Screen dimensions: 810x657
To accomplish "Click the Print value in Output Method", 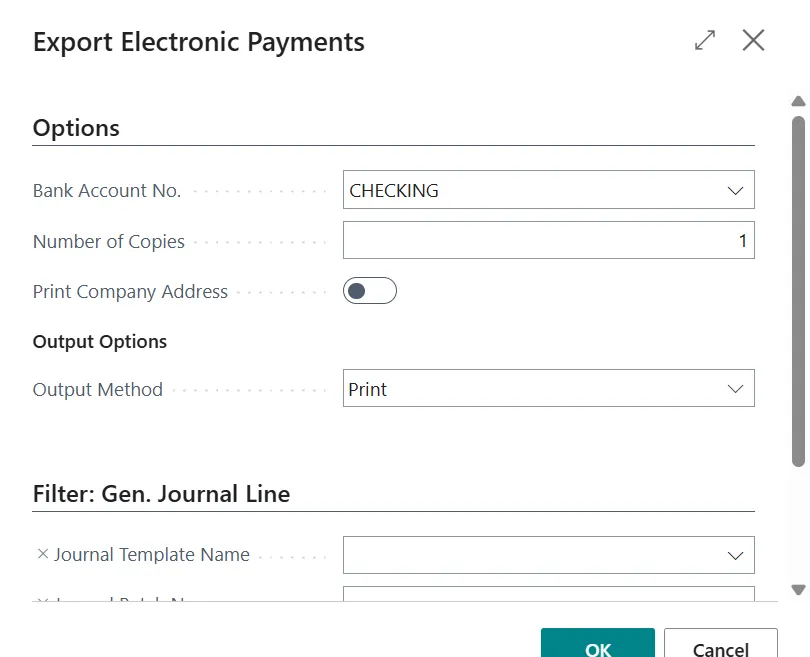I will coord(368,390).
